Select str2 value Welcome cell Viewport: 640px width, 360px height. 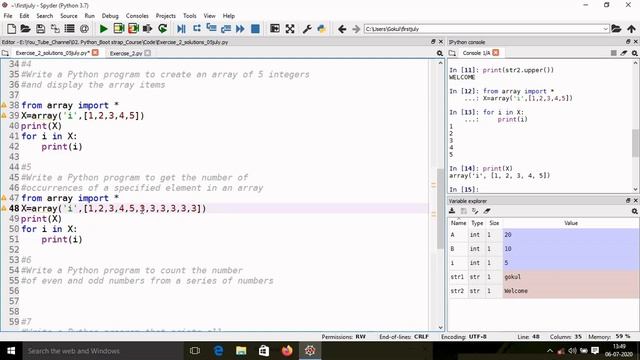tap(571, 291)
